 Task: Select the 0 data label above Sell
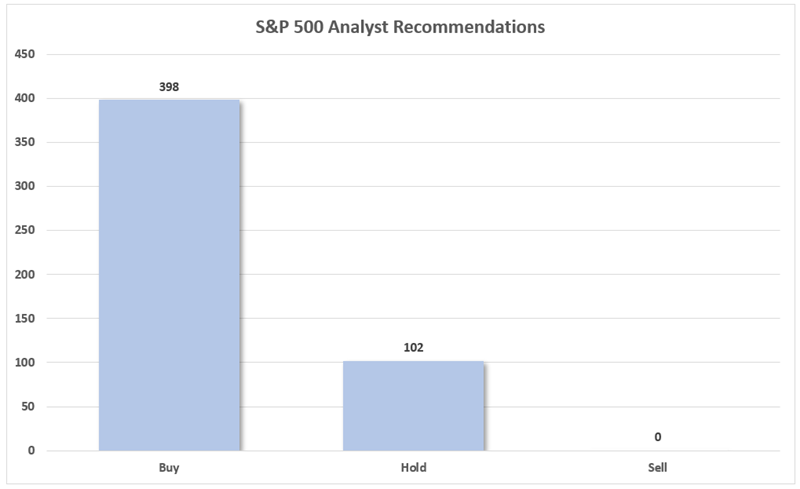coord(658,437)
